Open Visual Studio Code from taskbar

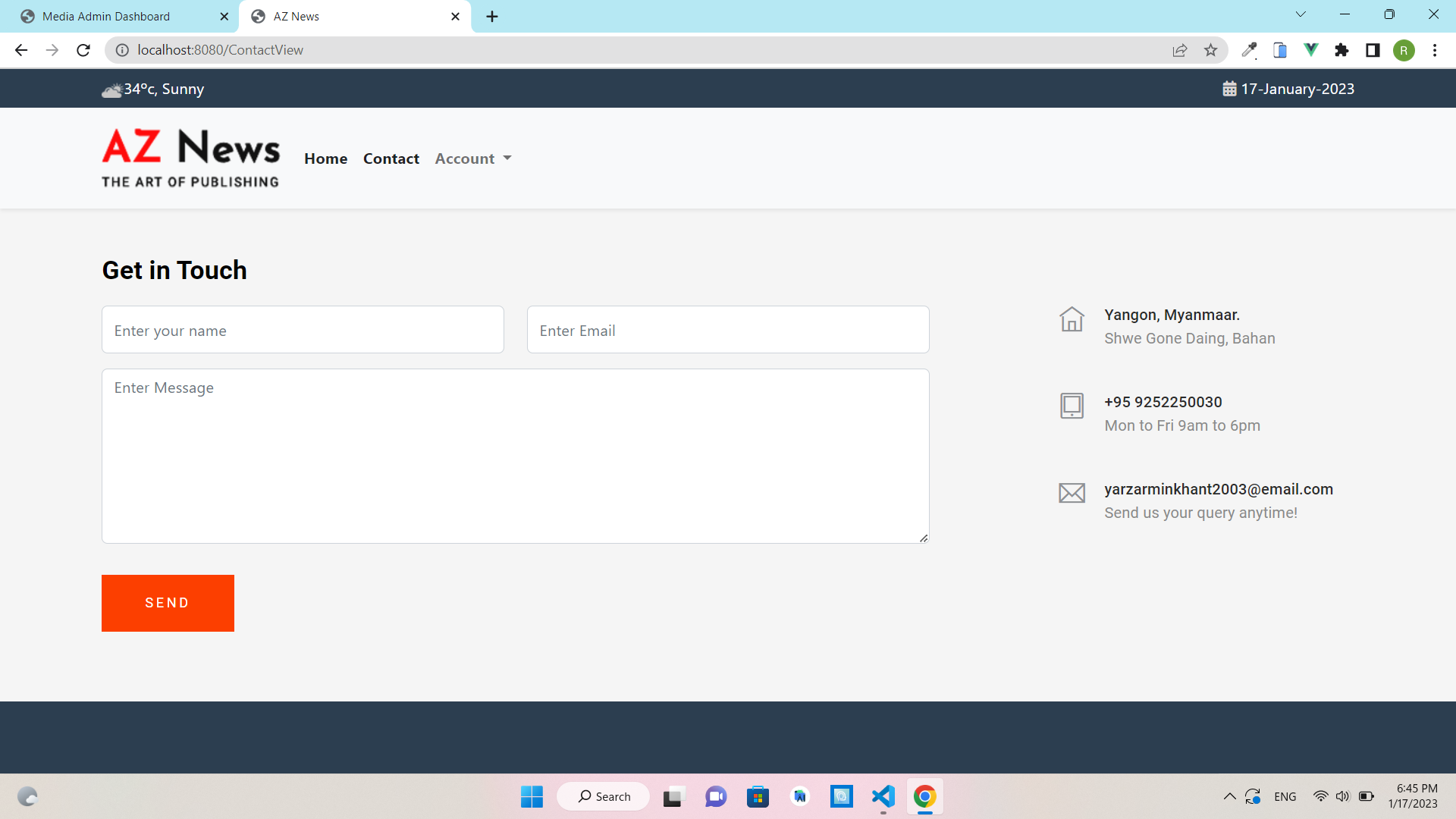[x=883, y=796]
